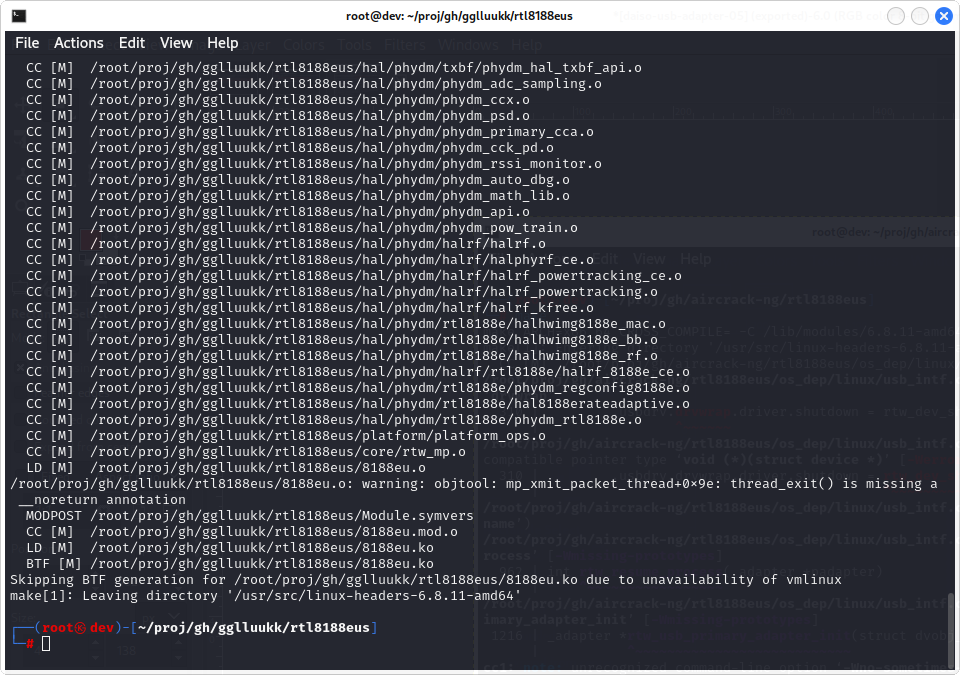Click the make[1] Leaving directory line
Screen dimensions: 960x675
point(265,595)
